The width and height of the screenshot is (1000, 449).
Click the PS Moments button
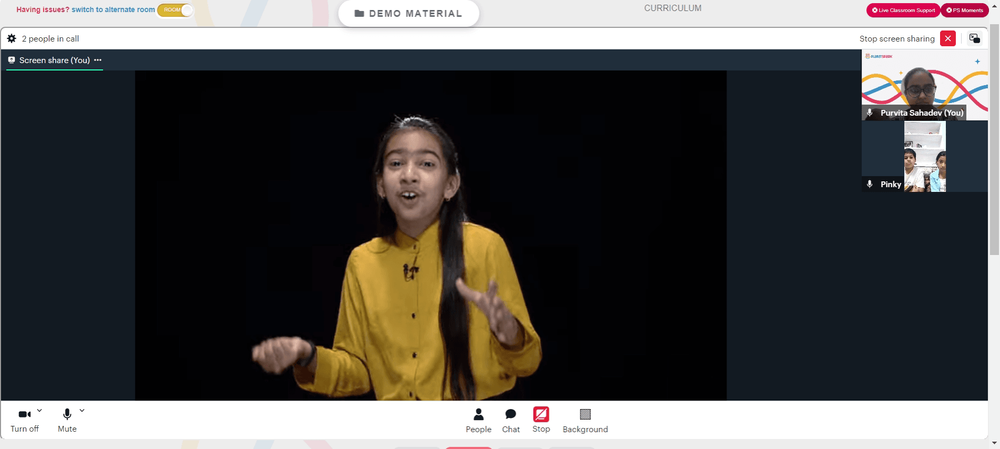click(x=964, y=10)
